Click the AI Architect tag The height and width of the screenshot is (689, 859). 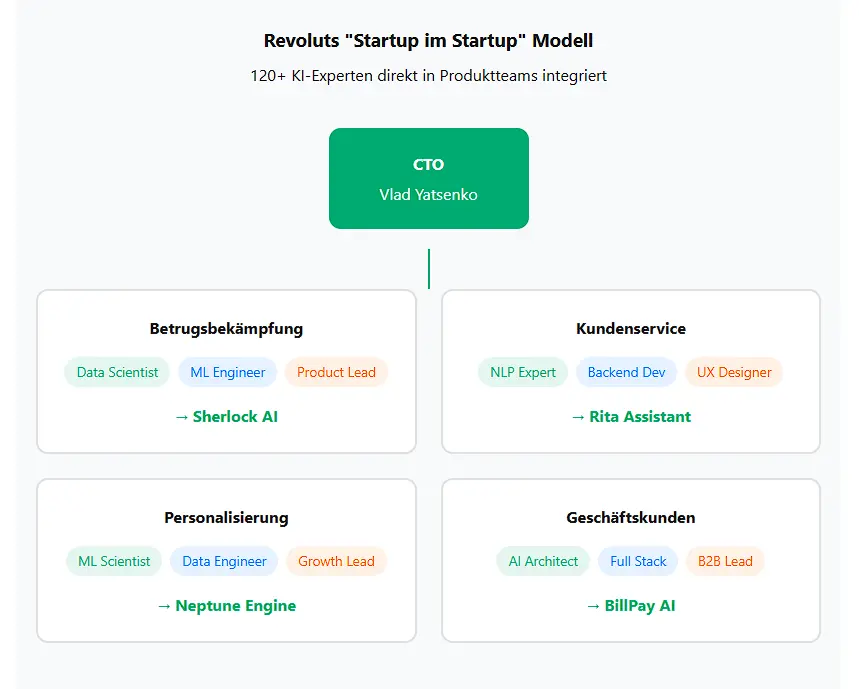(543, 561)
